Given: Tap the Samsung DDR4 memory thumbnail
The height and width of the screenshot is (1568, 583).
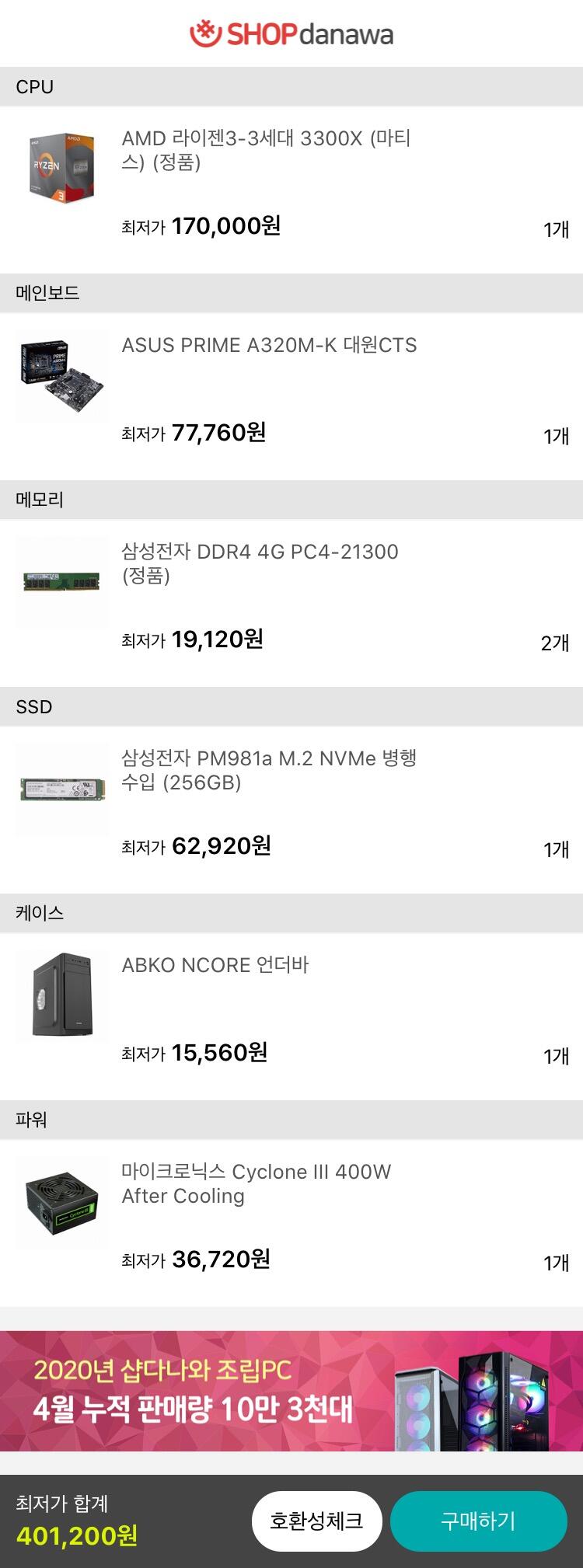Looking at the screenshot, I should pyautogui.click(x=62, y=582).
